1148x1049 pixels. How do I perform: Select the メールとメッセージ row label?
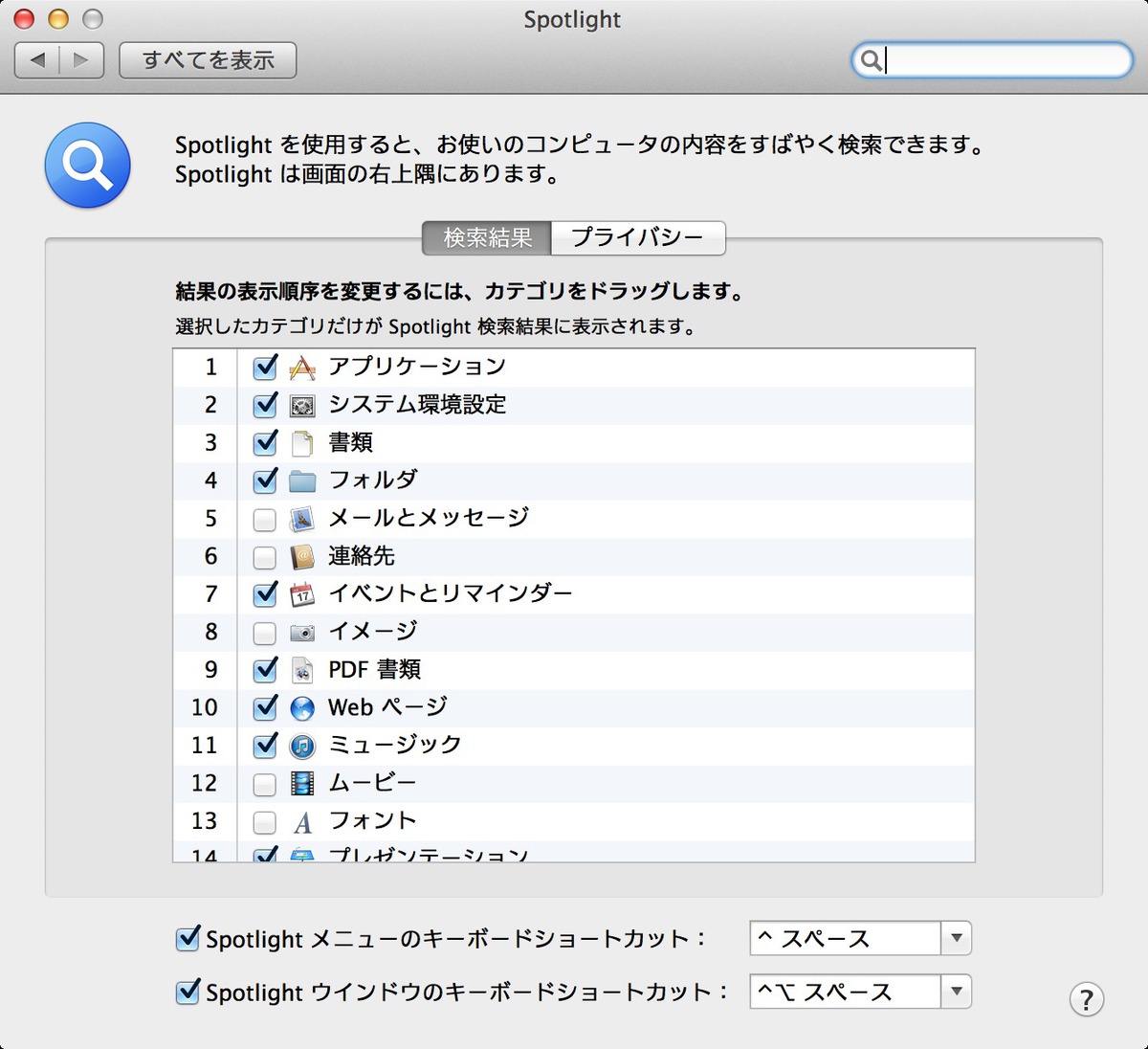tap(429, 518)
